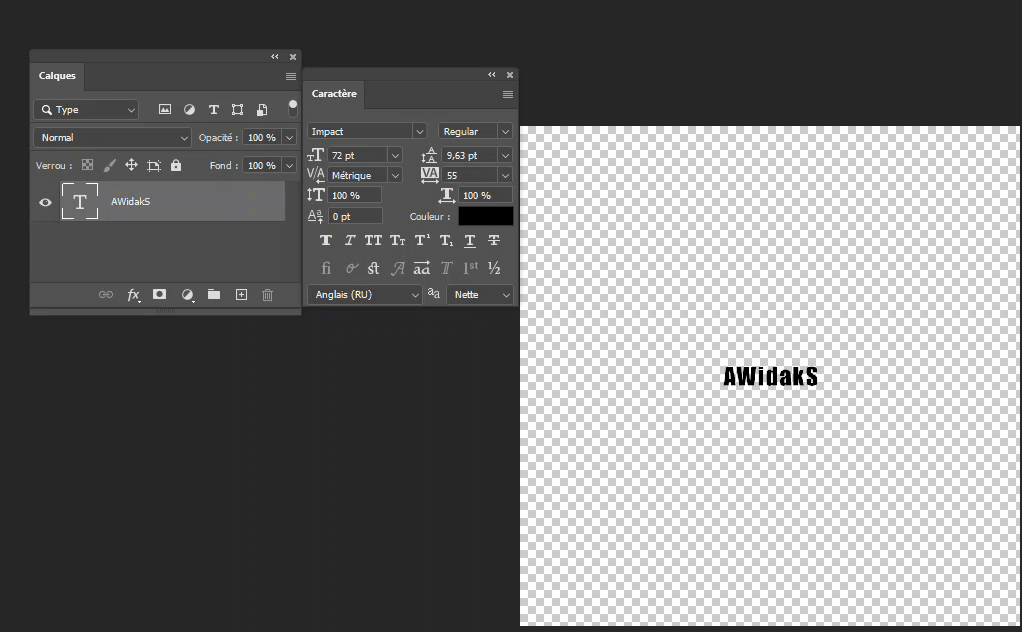Screen dimensions: 1022x632
Task: Open the Caractère panel hamburger menu
Action: pos(507,94)
